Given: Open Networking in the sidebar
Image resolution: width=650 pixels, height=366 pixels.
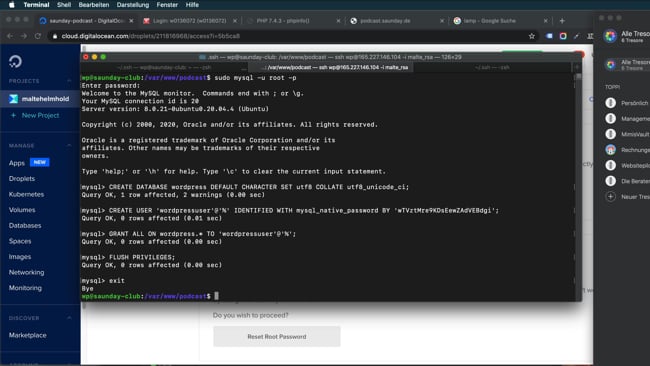Looking at the screenshot, I should pos(27,272).
